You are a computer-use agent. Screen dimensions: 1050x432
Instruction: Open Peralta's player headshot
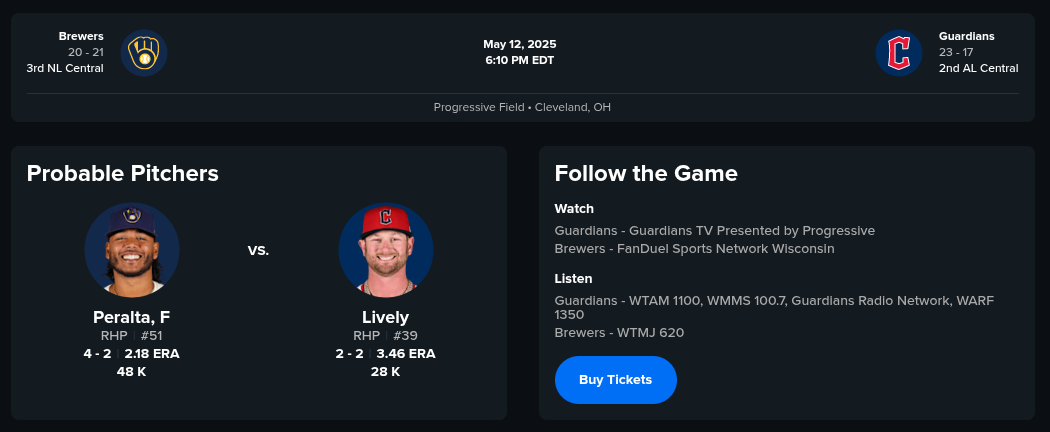(x=132, y=250)
